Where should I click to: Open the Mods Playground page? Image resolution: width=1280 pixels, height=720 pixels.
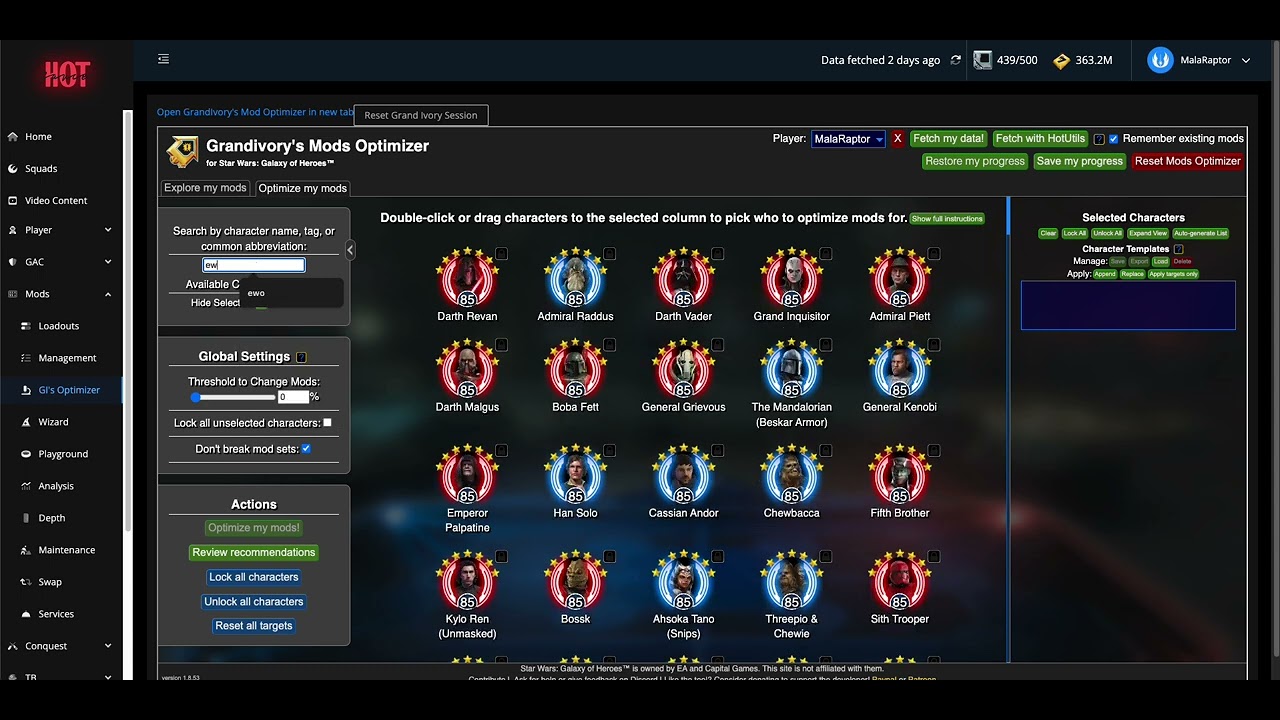pyautogui.click(x=63, y=454)
